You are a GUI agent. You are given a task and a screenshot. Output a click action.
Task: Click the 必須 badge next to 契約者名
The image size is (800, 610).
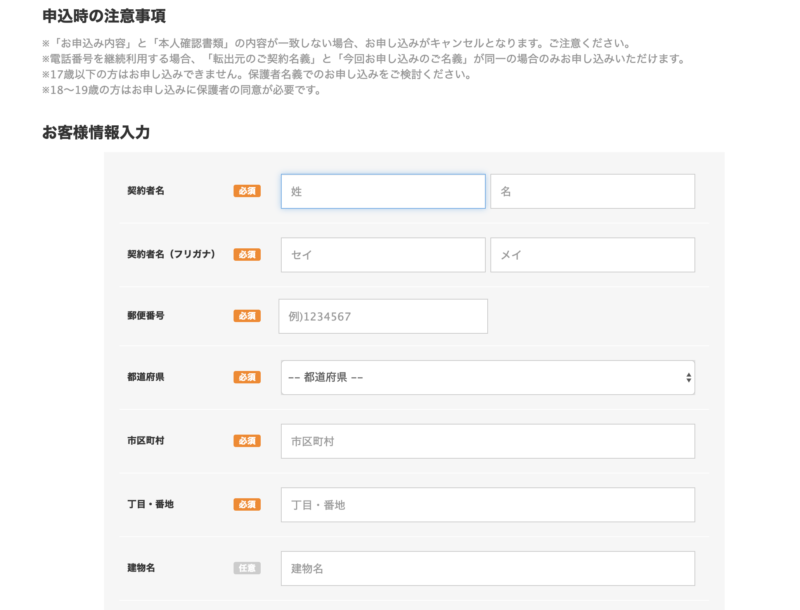click(248, 191)
